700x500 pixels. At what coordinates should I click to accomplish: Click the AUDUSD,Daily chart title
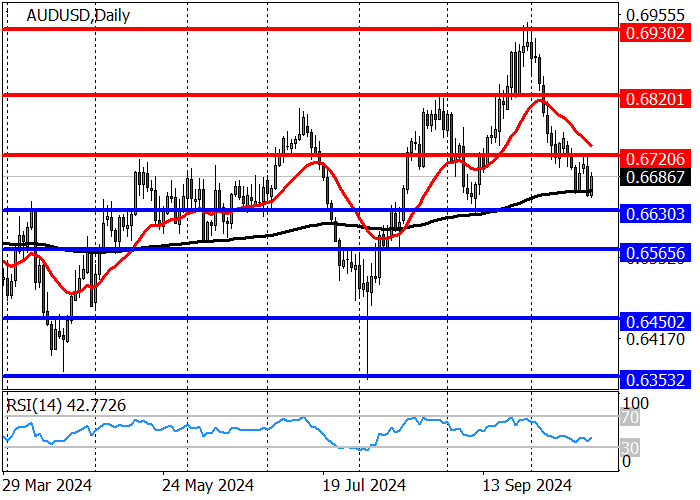click(x=78, y=16)
